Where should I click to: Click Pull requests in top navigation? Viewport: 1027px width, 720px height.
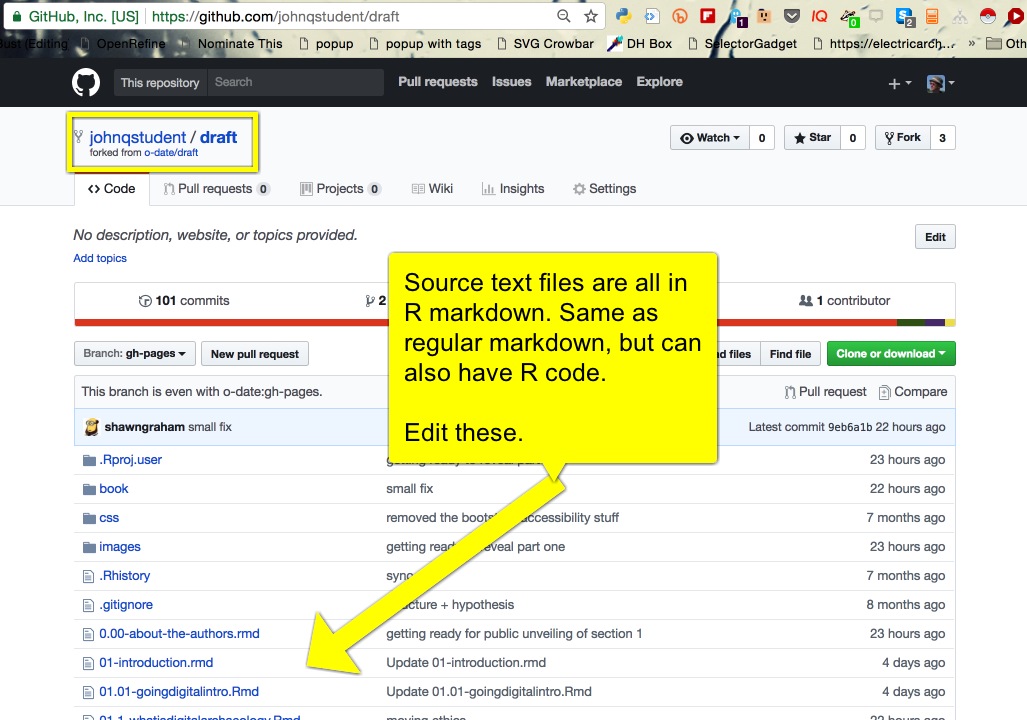(438, 82)
